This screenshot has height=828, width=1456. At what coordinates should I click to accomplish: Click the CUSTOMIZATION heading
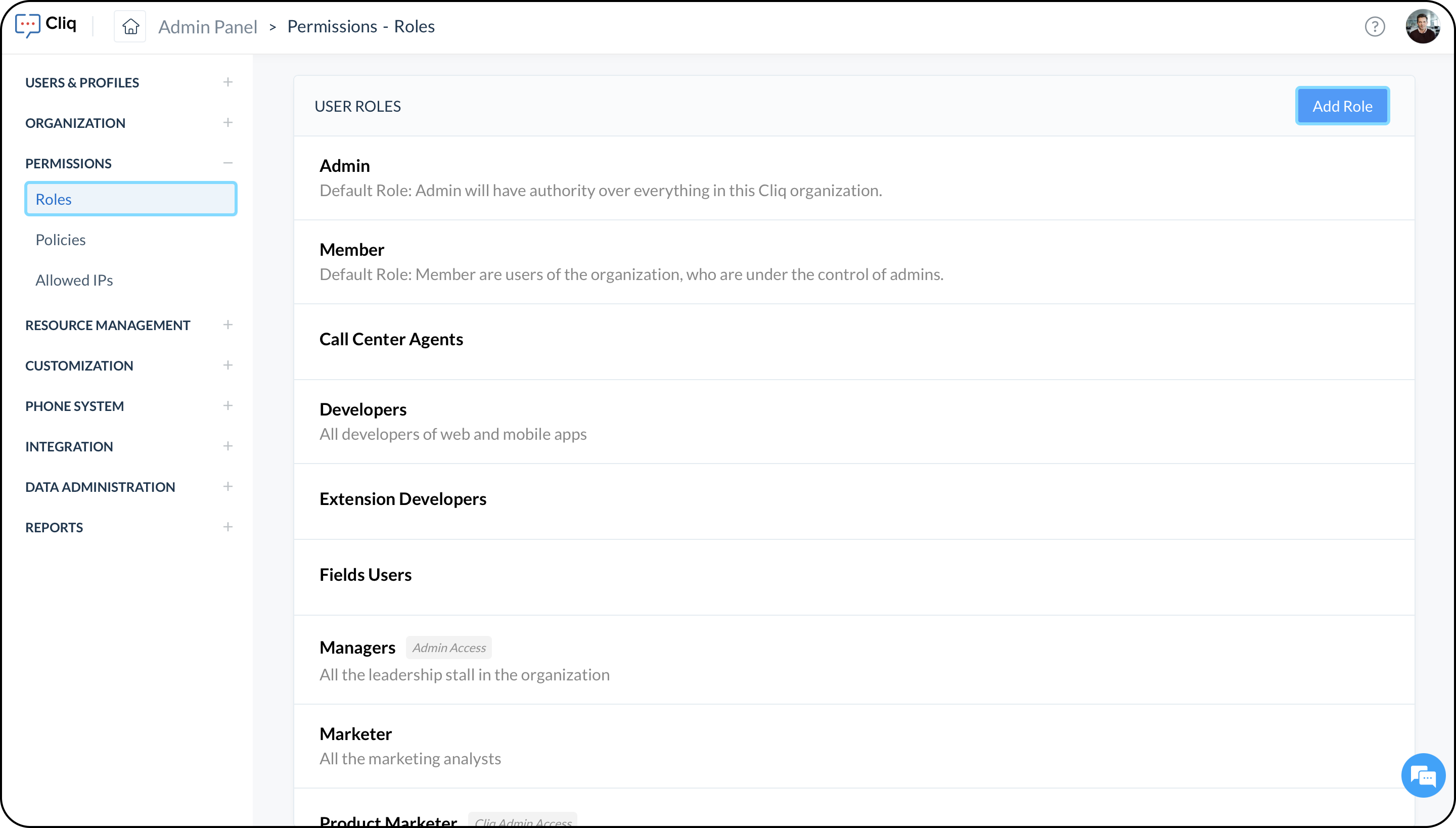point(79,365)
